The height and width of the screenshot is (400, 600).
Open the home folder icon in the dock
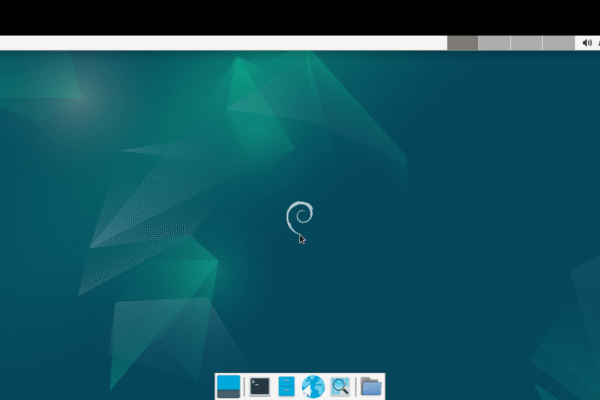[x=371, y=387]
